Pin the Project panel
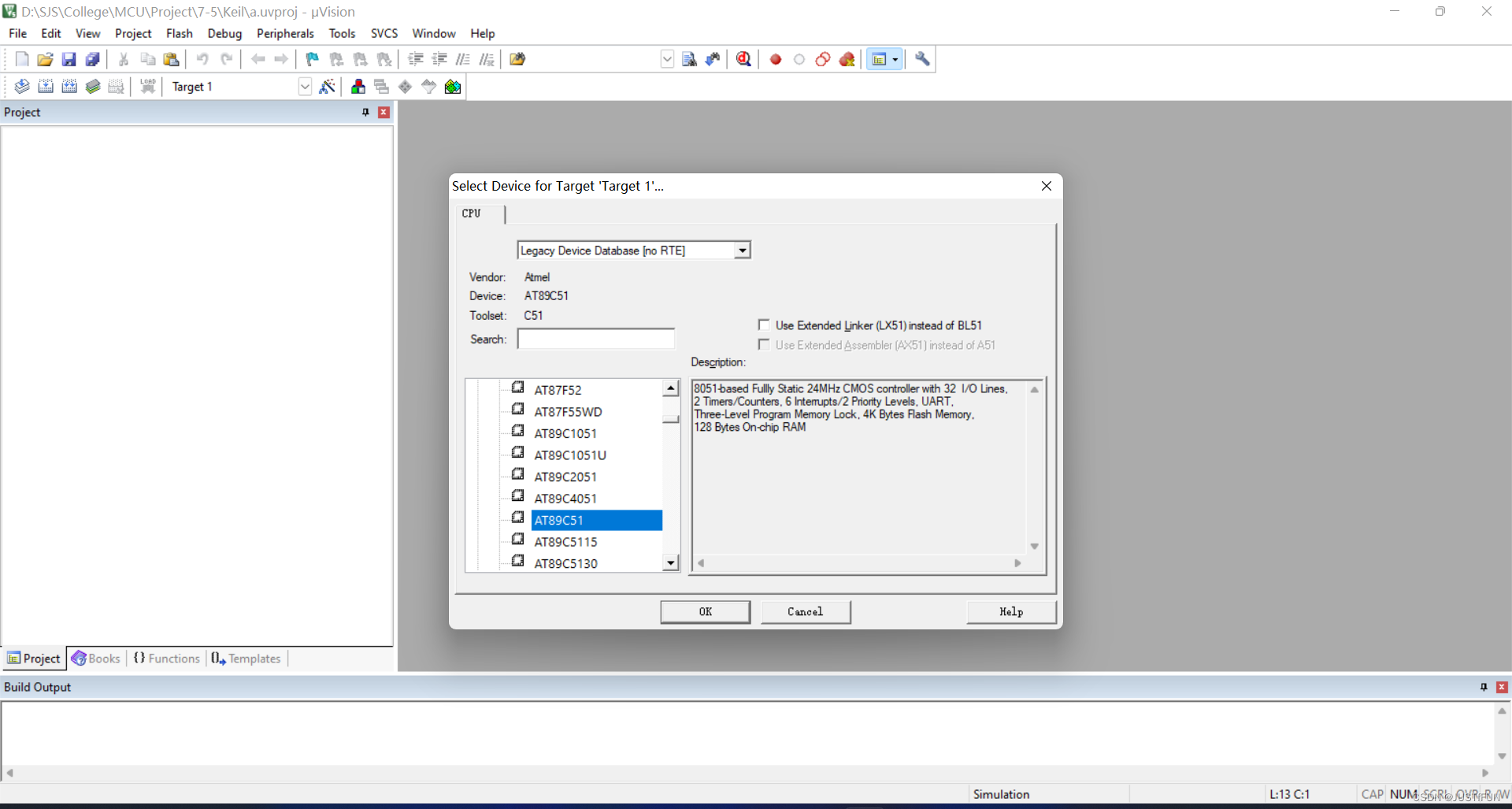Viewport: 1512px width, 809px height. point(365,113)
